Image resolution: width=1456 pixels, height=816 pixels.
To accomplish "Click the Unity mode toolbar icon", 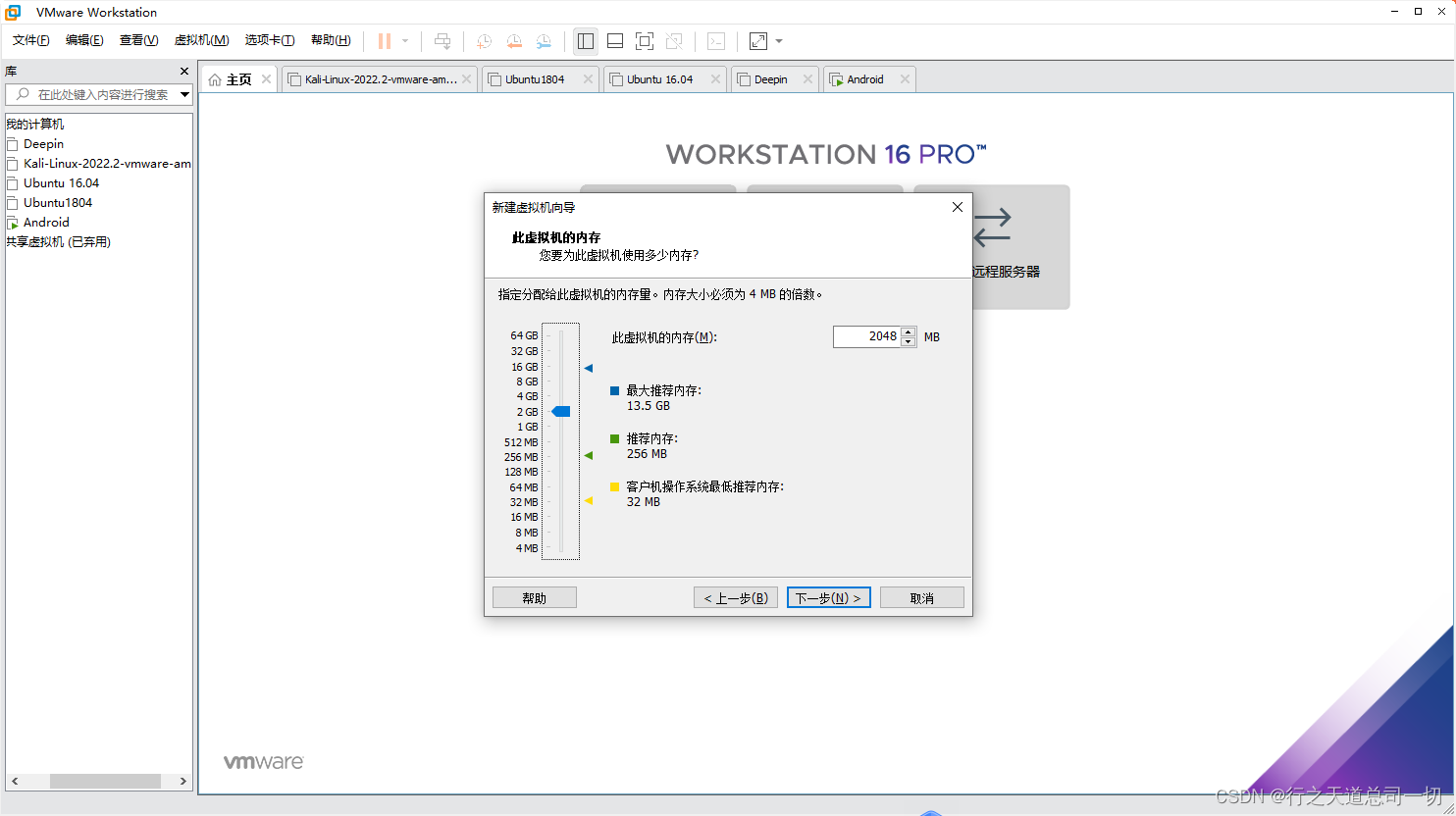I will pyautogui.click(x=674, y=41).
